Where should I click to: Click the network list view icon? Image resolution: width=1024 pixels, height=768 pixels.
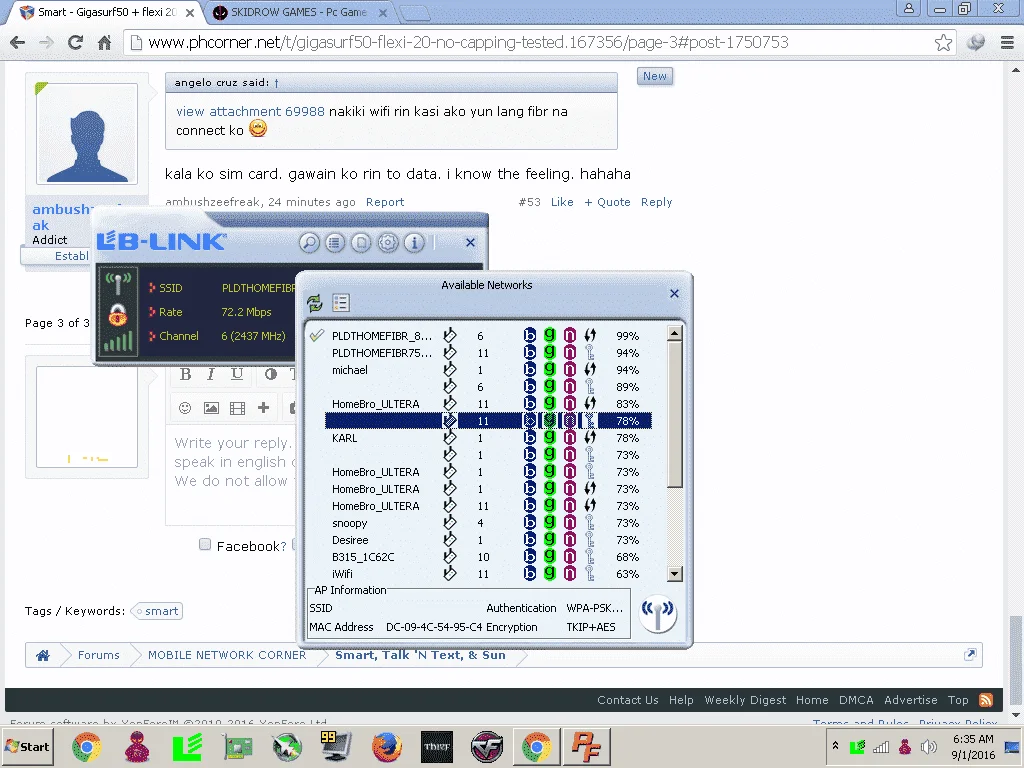click(x=341, y=302)
